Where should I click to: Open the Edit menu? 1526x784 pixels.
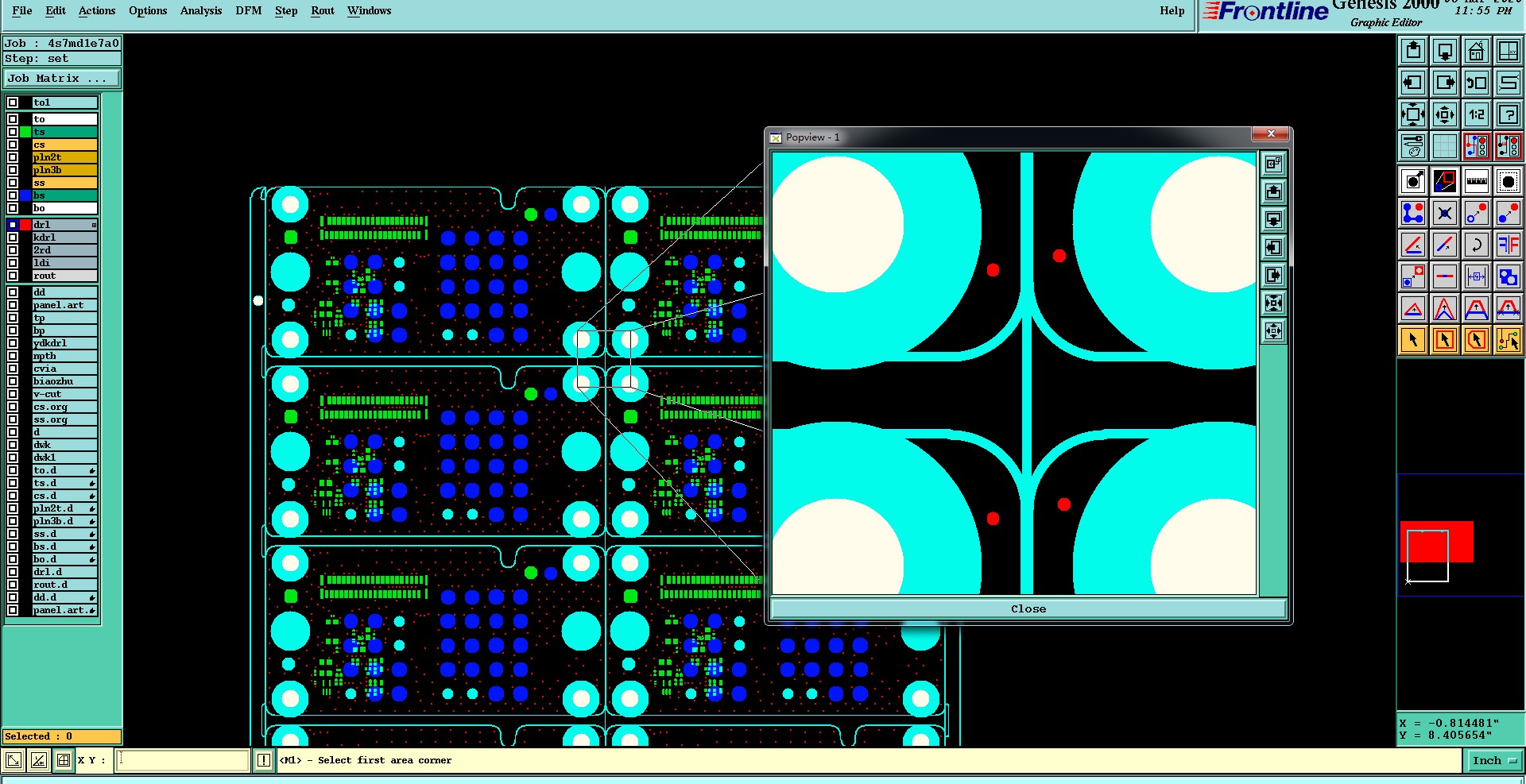coord(56,10)
